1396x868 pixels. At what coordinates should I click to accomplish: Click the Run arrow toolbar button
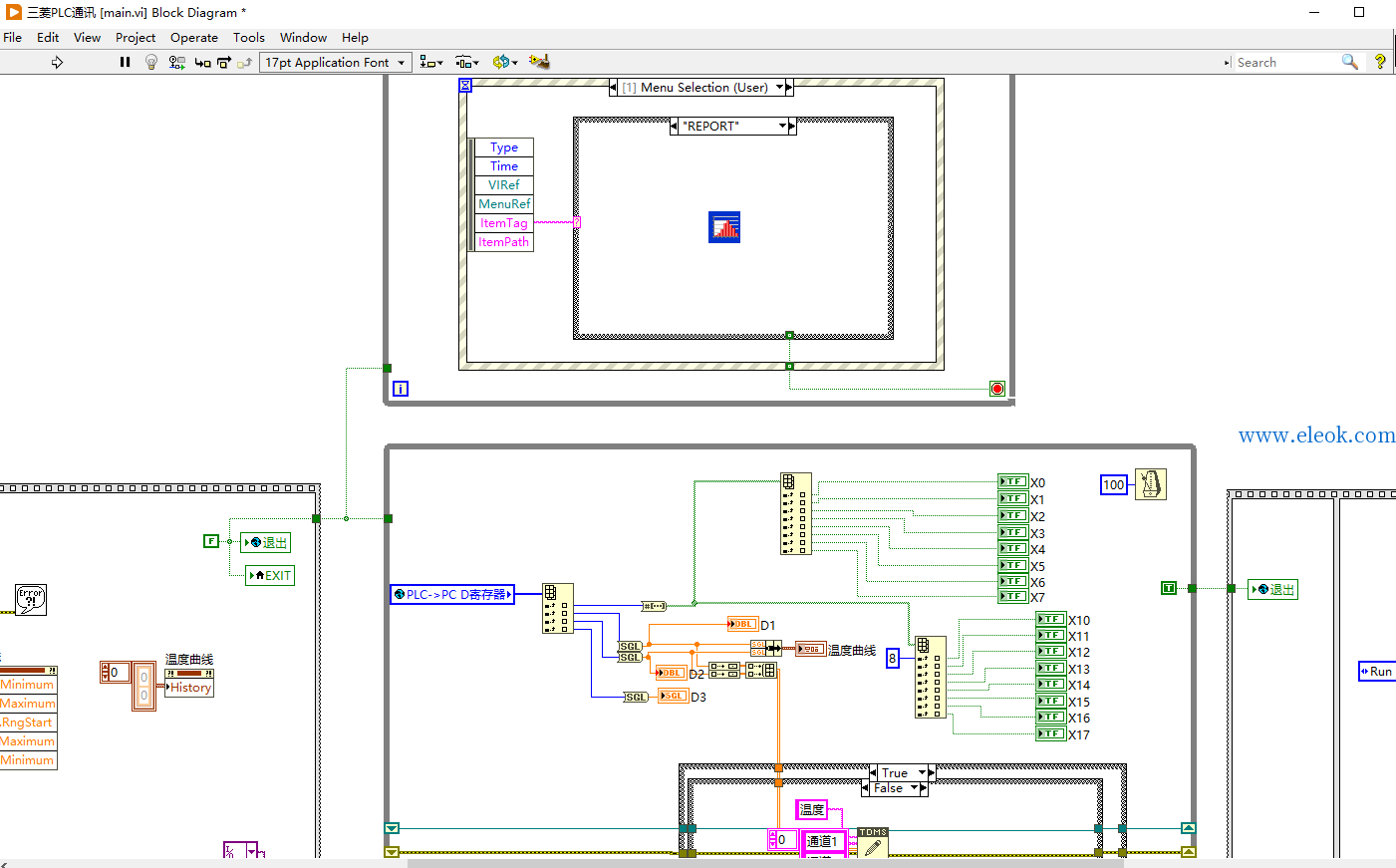(x=57, y=62)
